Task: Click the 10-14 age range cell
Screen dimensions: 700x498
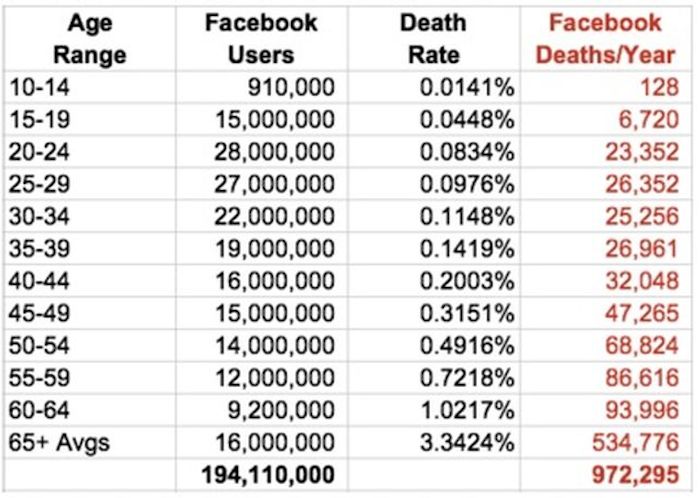Action: [88, 87]
